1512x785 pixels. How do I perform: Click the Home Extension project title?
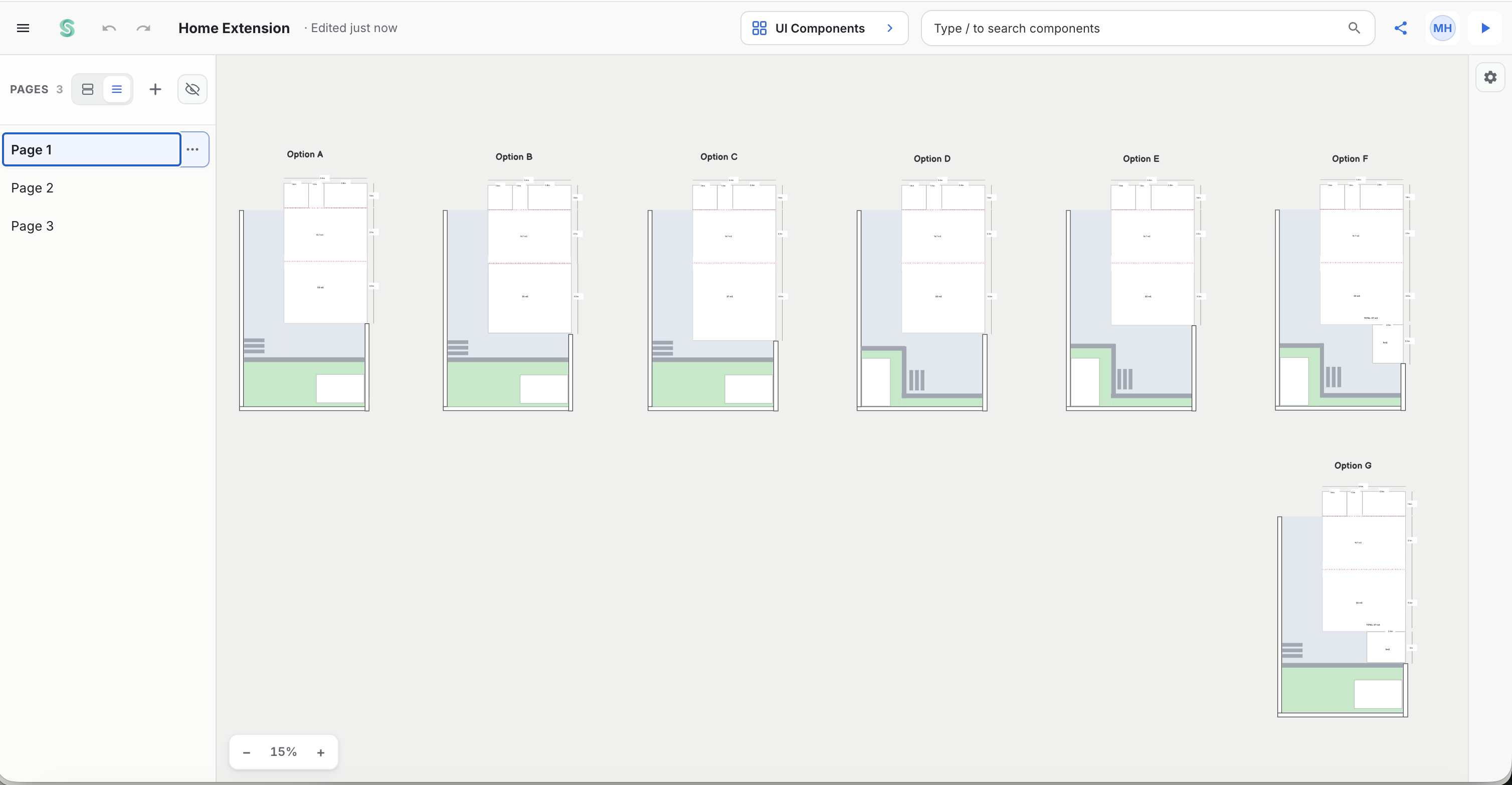pos(234,28)
